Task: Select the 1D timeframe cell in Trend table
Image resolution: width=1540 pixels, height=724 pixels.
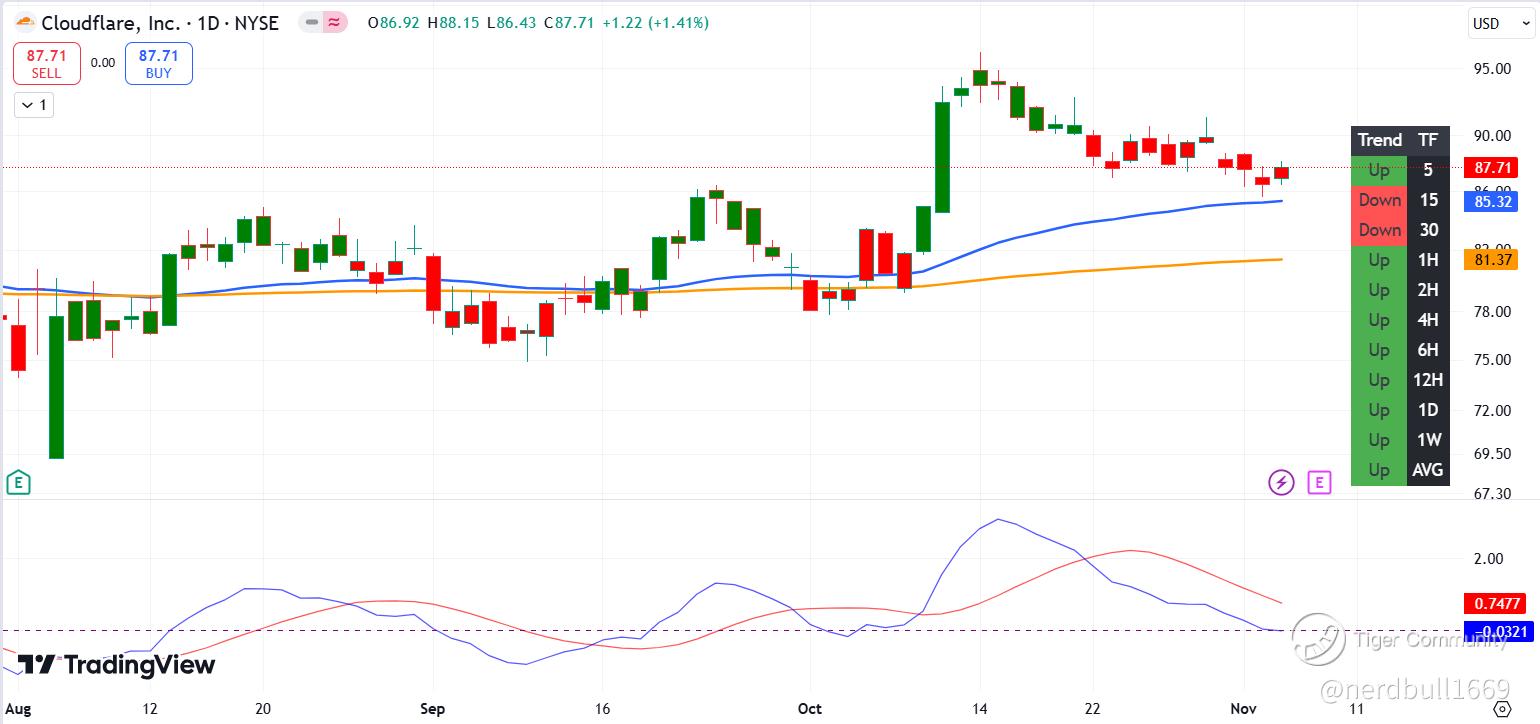Action: tap(1428, 410)
